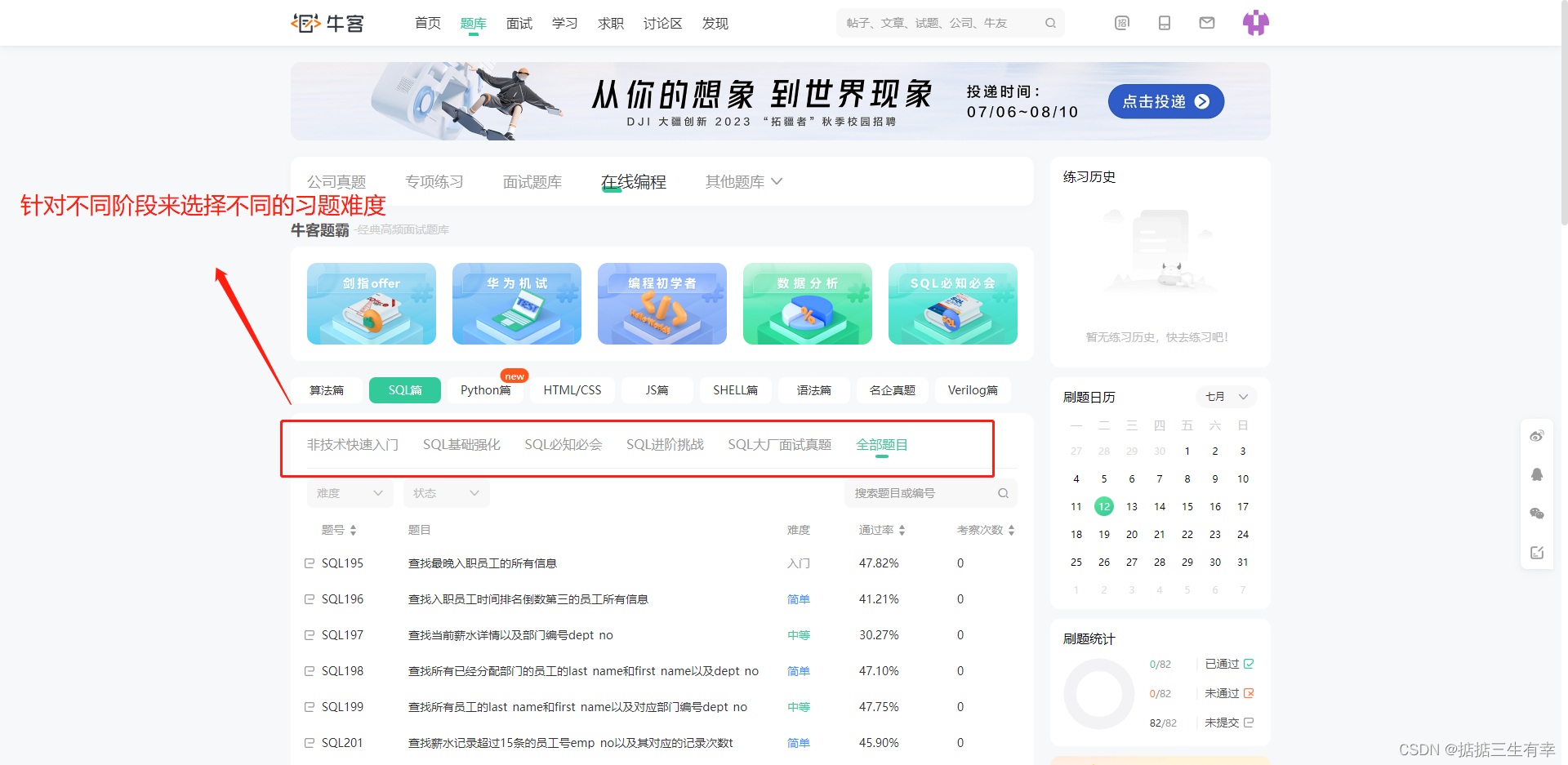The image size is (1568, 765).
Task: Open the messages envelope icon
Action: pos(1207,23)
